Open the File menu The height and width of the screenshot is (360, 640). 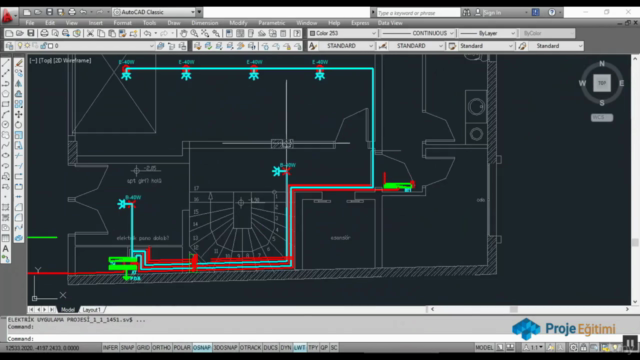point(30,23)
